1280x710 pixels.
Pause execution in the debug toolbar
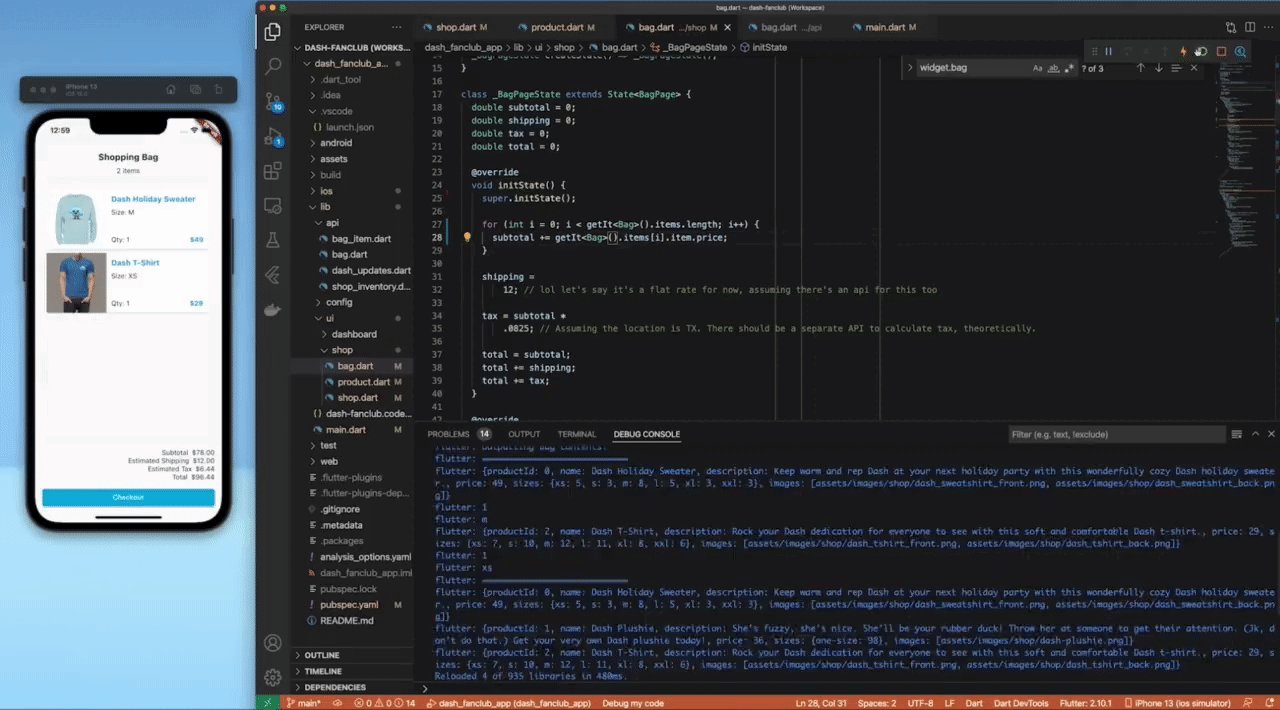pyautogui.click(x=1108, y=51)
